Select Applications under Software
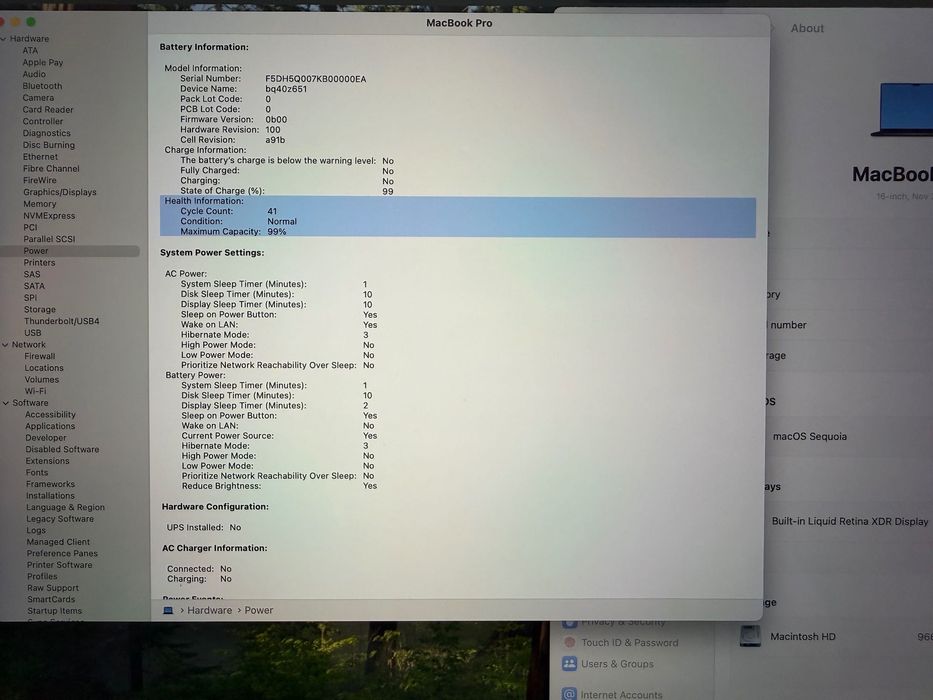The image size is (933, 700). click(50, 426)
